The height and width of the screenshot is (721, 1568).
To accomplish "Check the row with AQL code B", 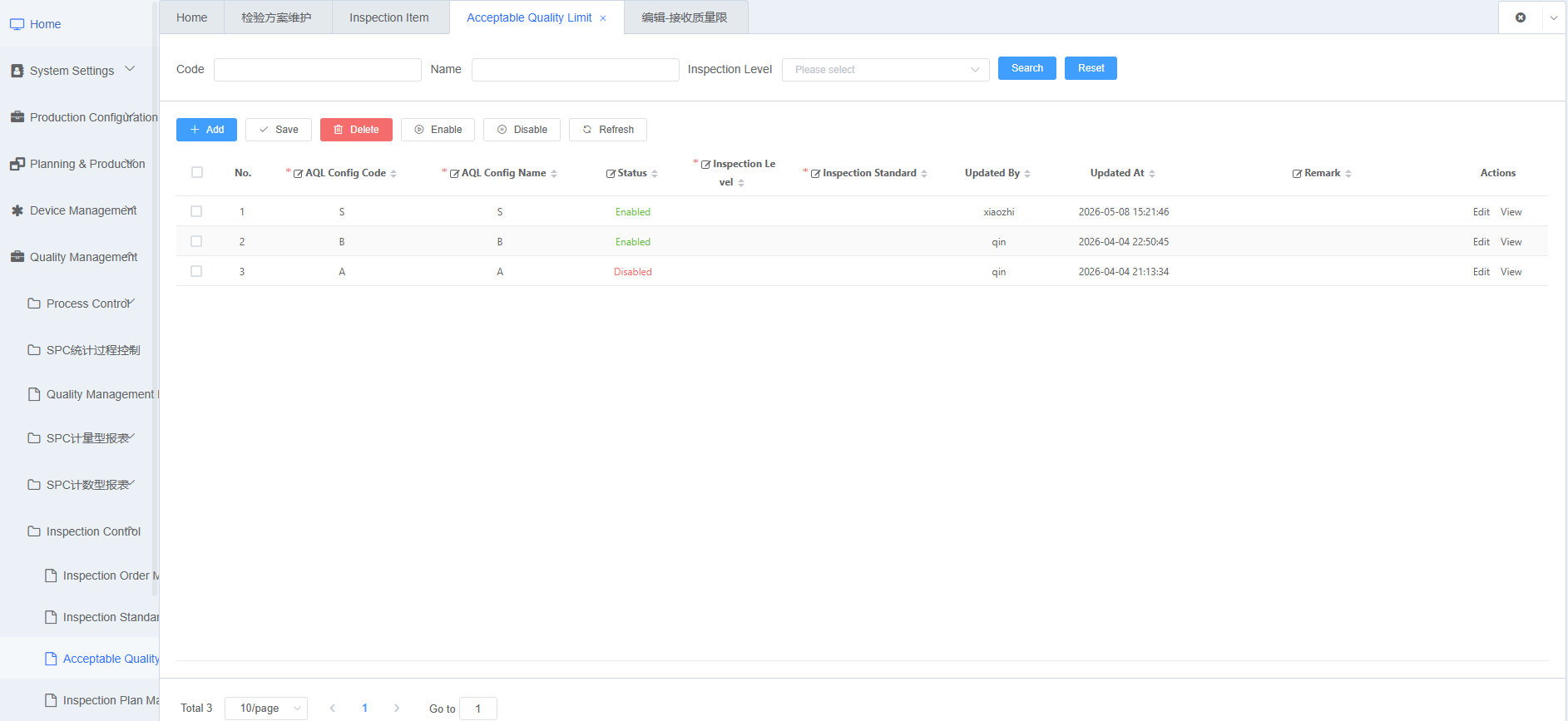I will 196,241.
